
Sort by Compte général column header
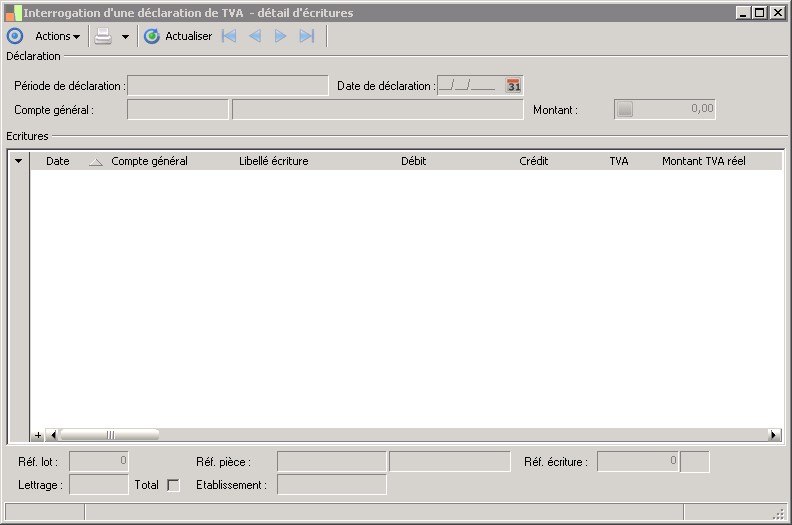[150, 161]
